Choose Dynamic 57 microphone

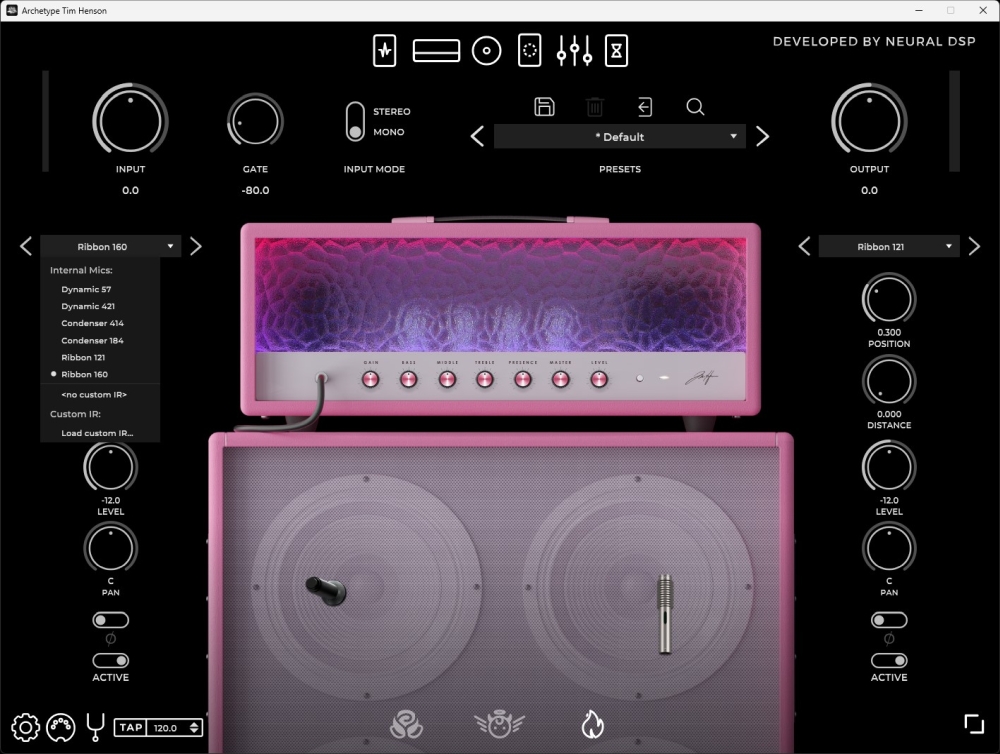point(100,289)
